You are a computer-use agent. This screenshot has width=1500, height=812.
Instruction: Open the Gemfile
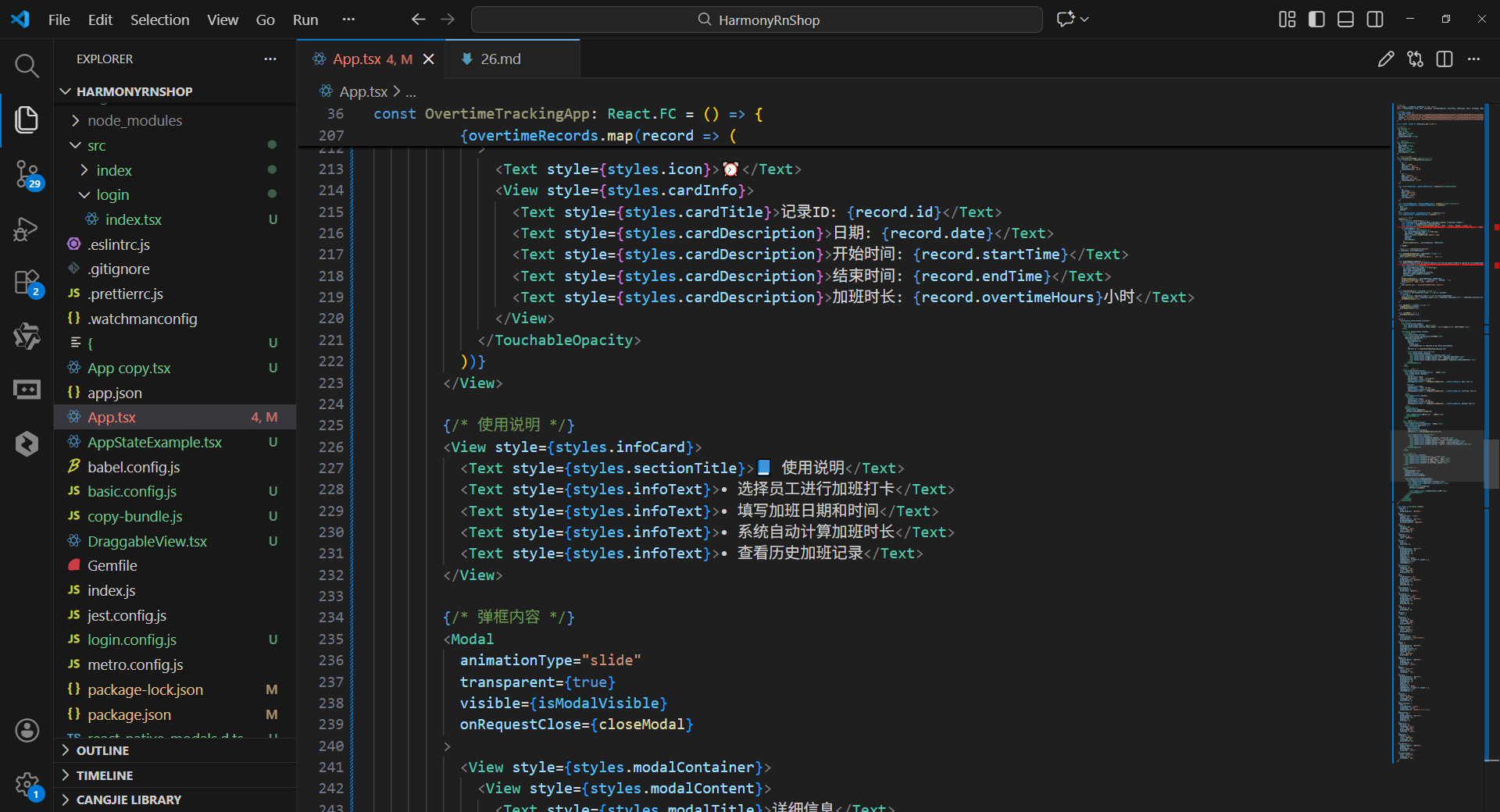tap(175, 565)
